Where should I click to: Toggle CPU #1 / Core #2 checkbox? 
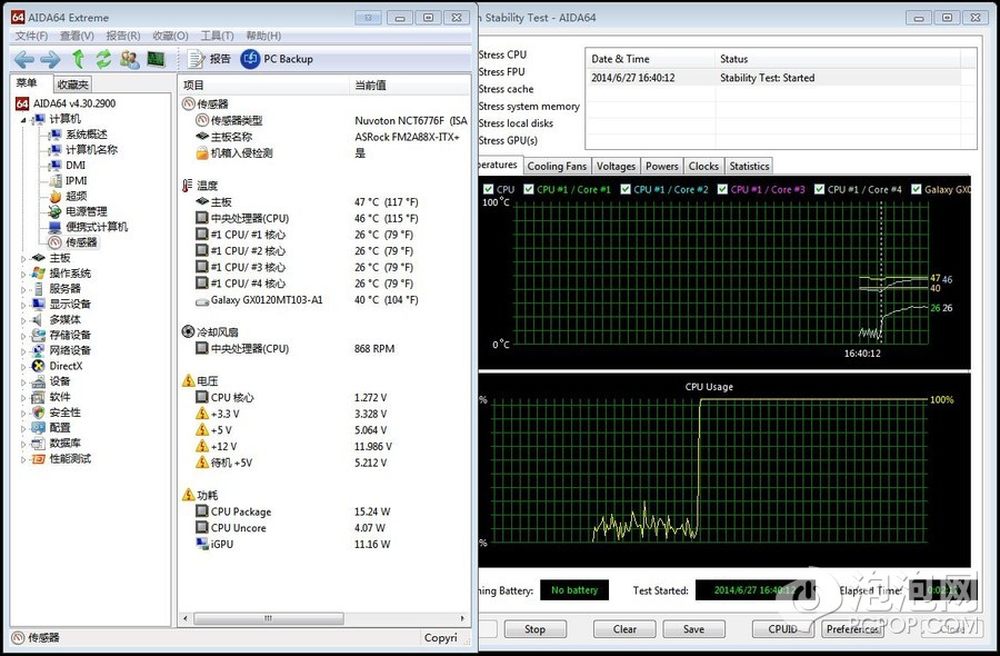(626, 189)
